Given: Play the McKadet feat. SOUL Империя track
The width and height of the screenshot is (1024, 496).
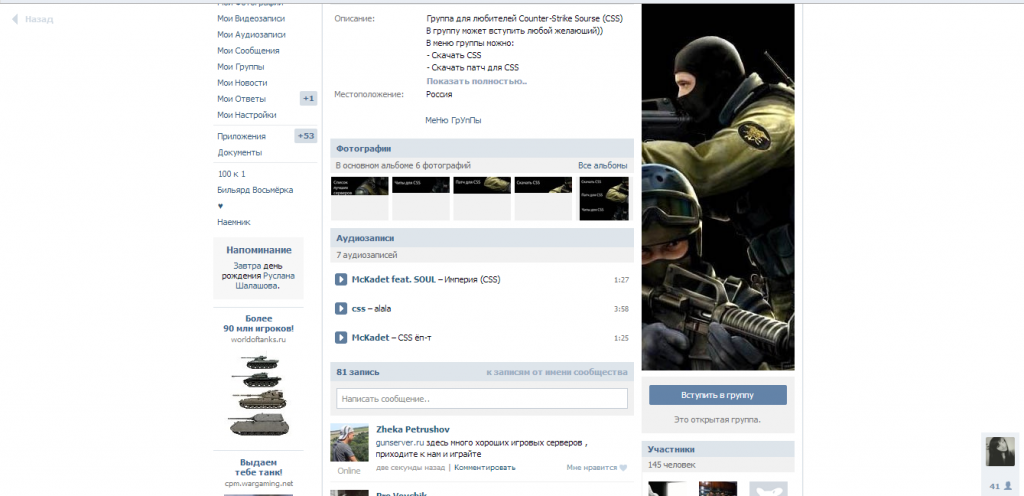Looking at the screenshot, I should 340,280.
